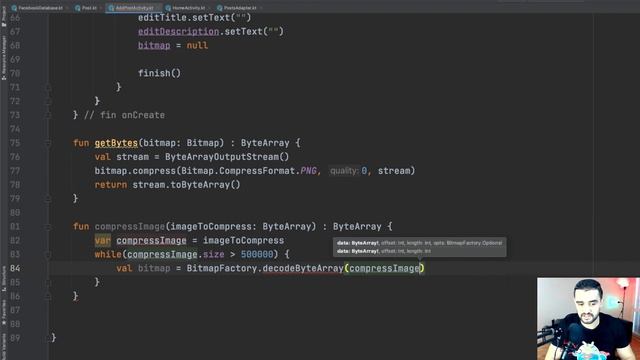
Task: Open the Resource Manager sidebar panel
Action: (x=4, y=58)
